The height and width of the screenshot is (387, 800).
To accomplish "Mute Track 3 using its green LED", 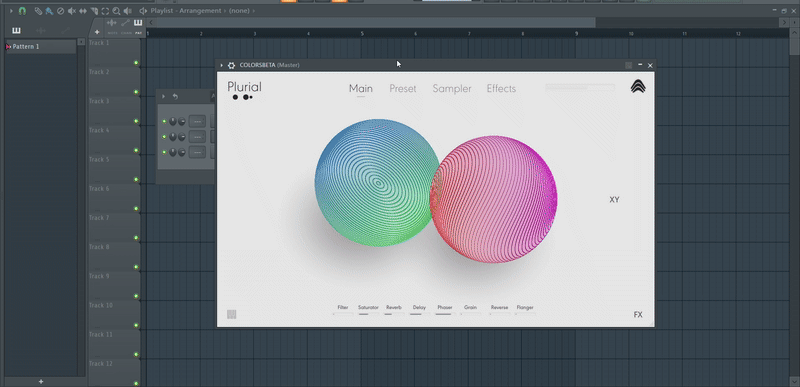I will (x=136, y=121).
